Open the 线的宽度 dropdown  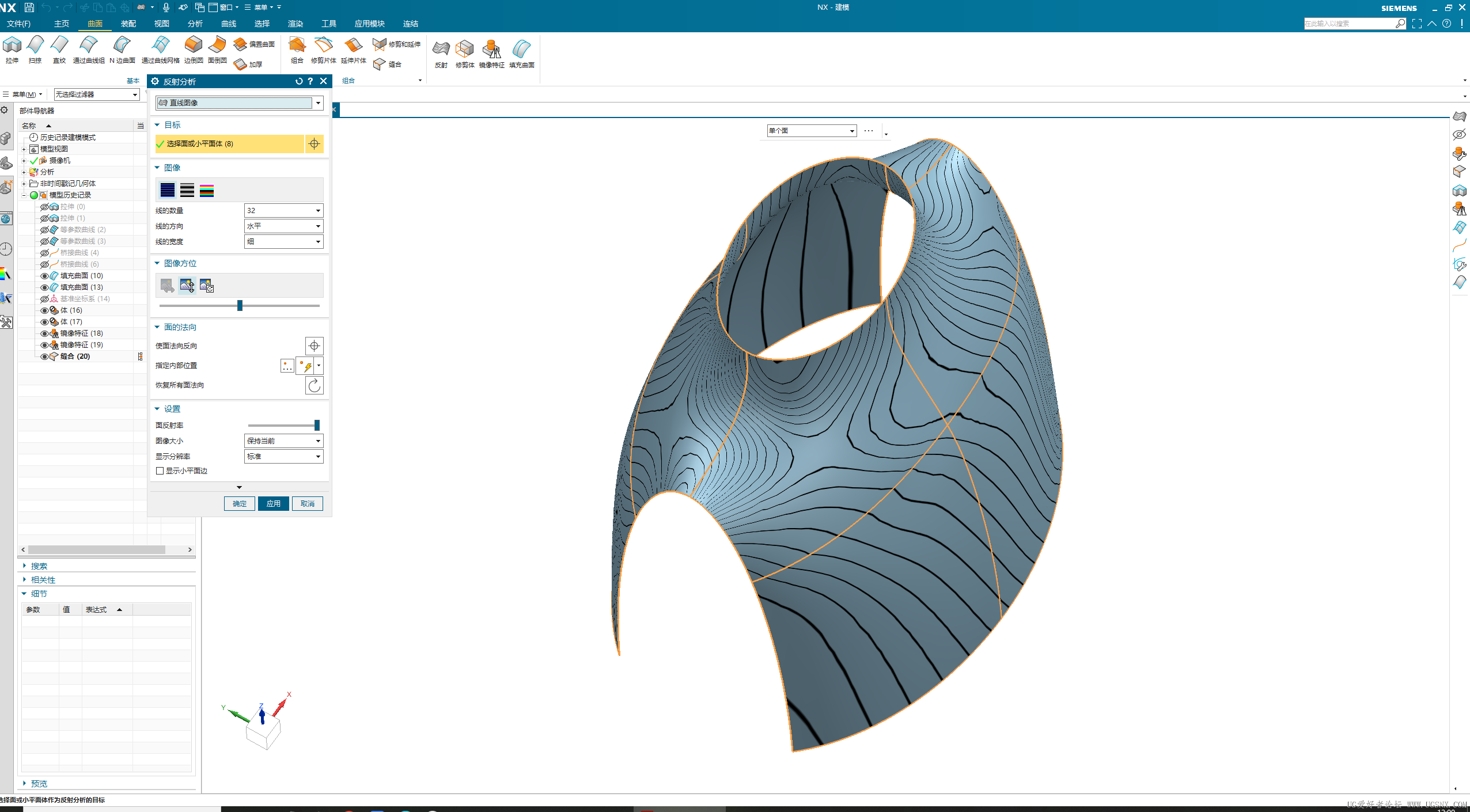point(283,241)
